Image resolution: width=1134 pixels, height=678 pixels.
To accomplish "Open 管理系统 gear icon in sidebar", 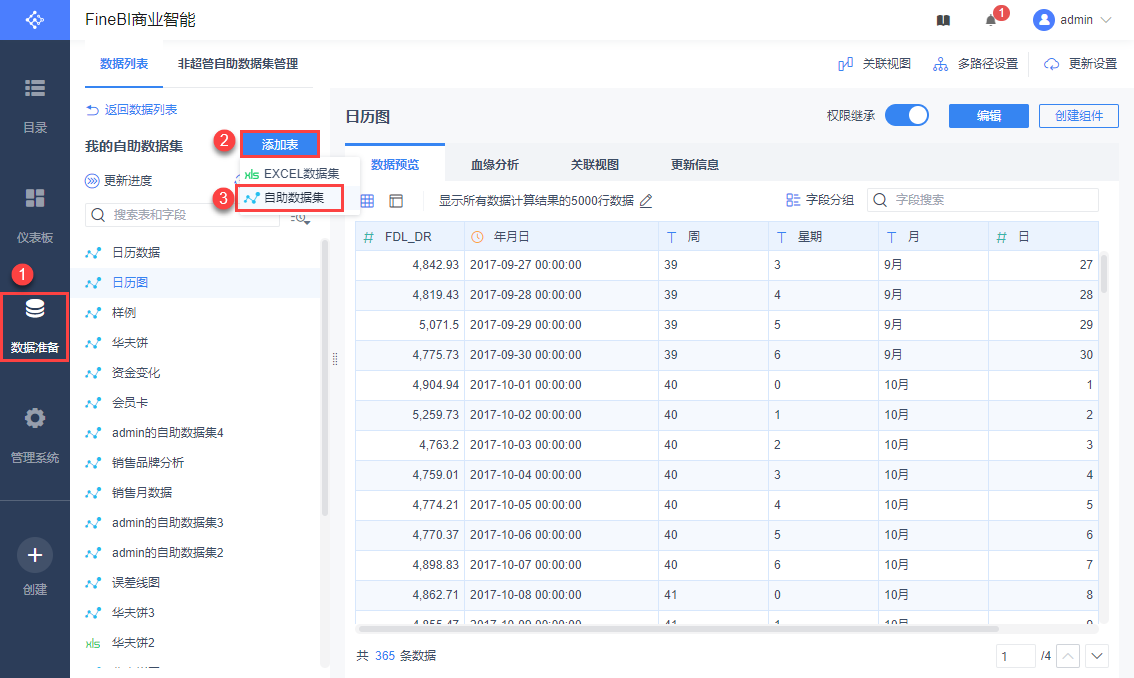I will tap(35, 418).
